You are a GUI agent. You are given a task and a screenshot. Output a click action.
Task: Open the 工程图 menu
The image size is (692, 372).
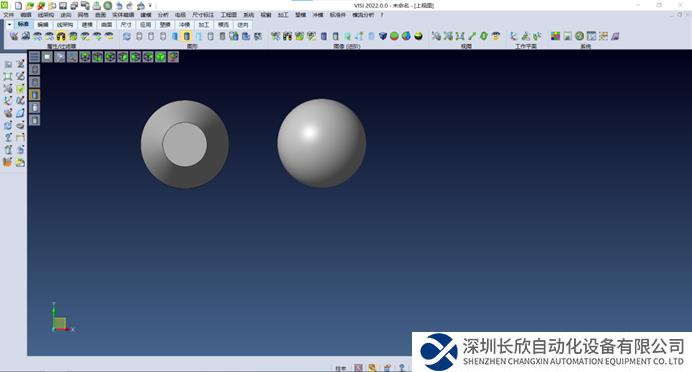tap(229, 15)
